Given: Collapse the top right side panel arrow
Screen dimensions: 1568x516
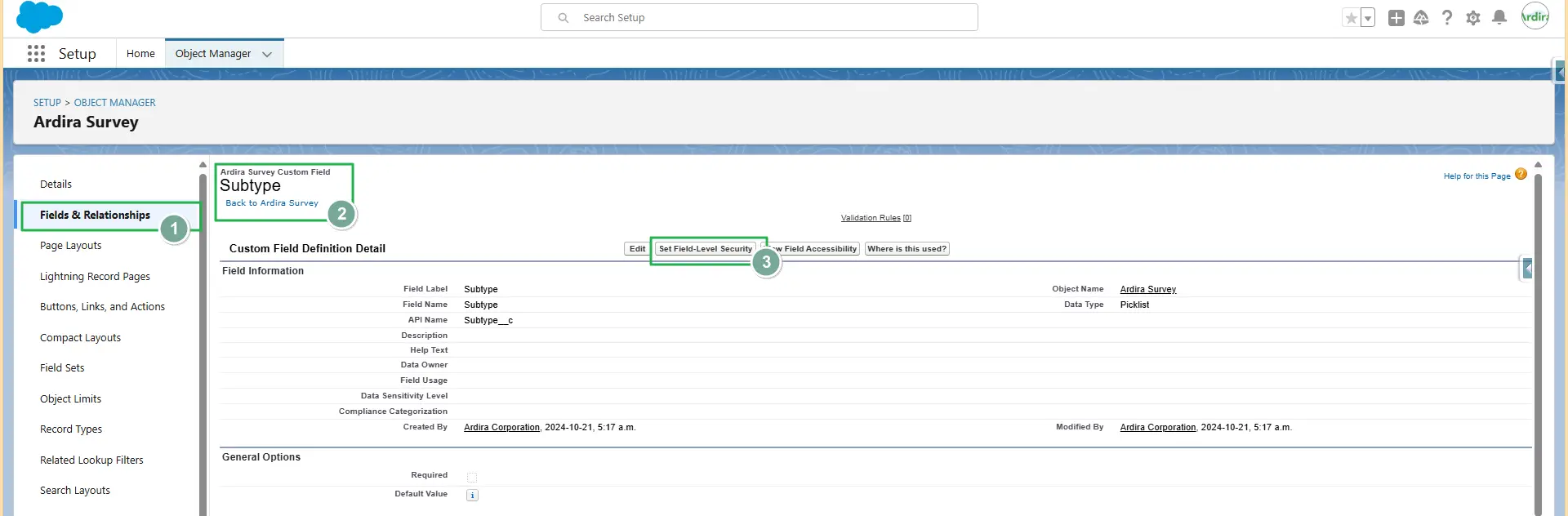Looking at the screenshot, I should point(1560,72).
